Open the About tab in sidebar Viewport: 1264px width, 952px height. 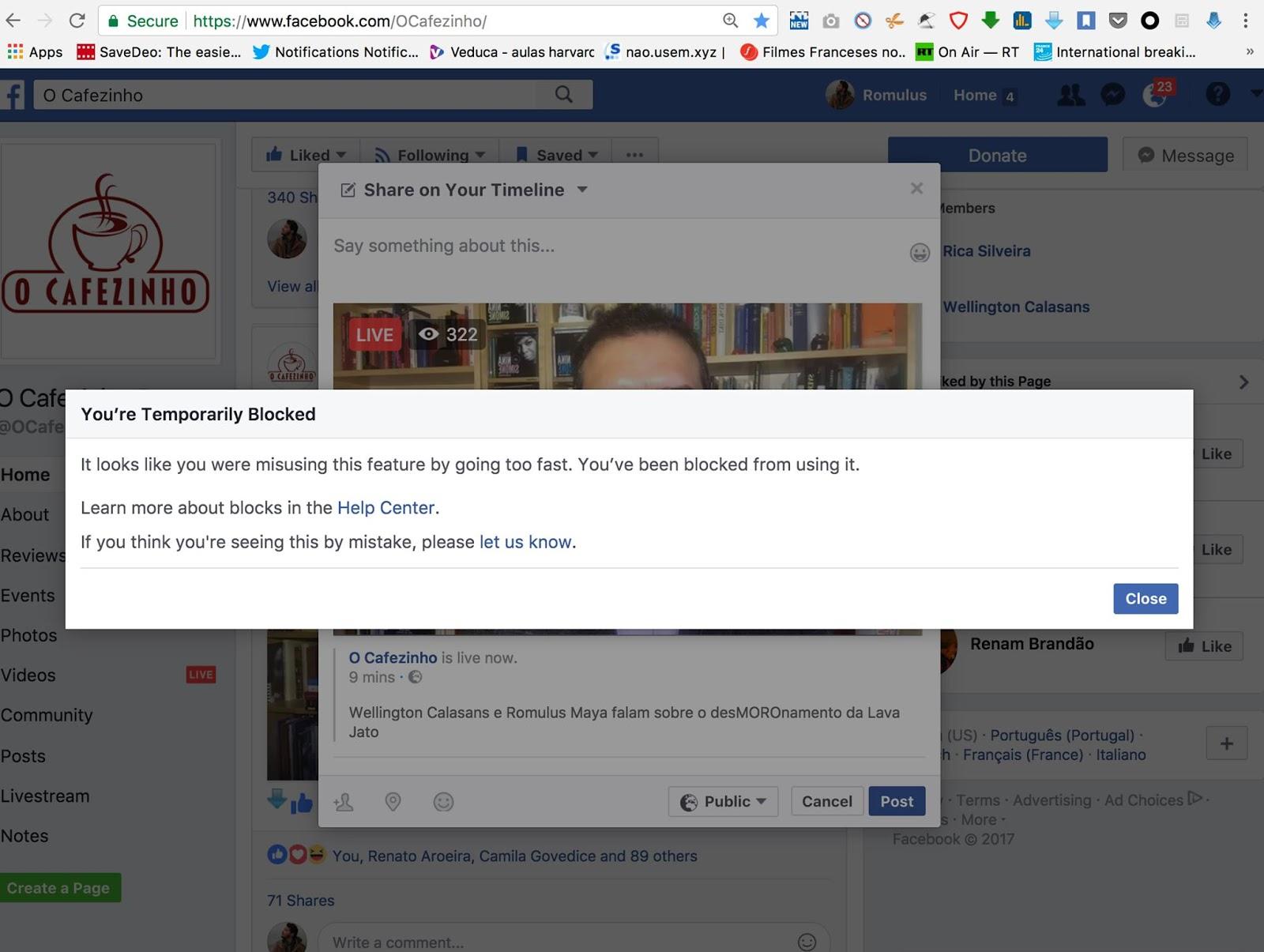point(25,514)
